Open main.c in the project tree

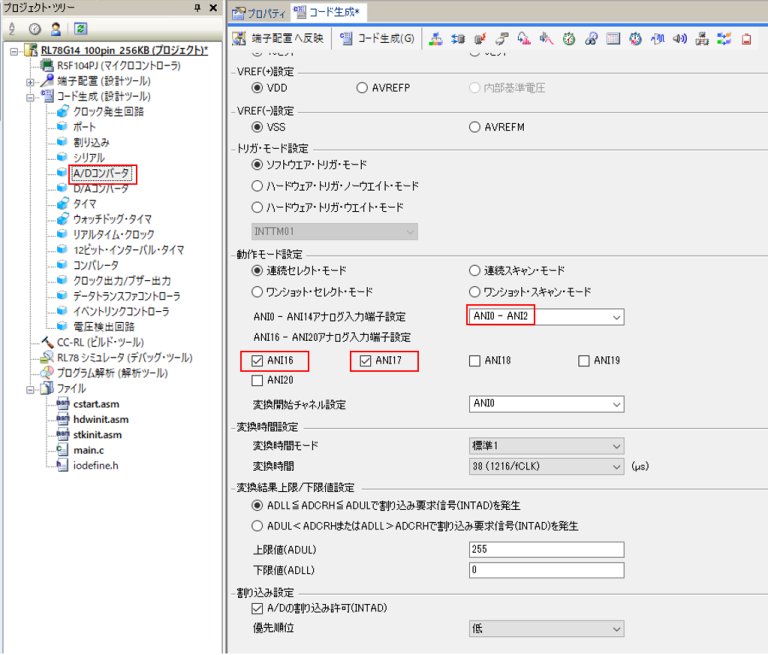[x=91, y=450]
